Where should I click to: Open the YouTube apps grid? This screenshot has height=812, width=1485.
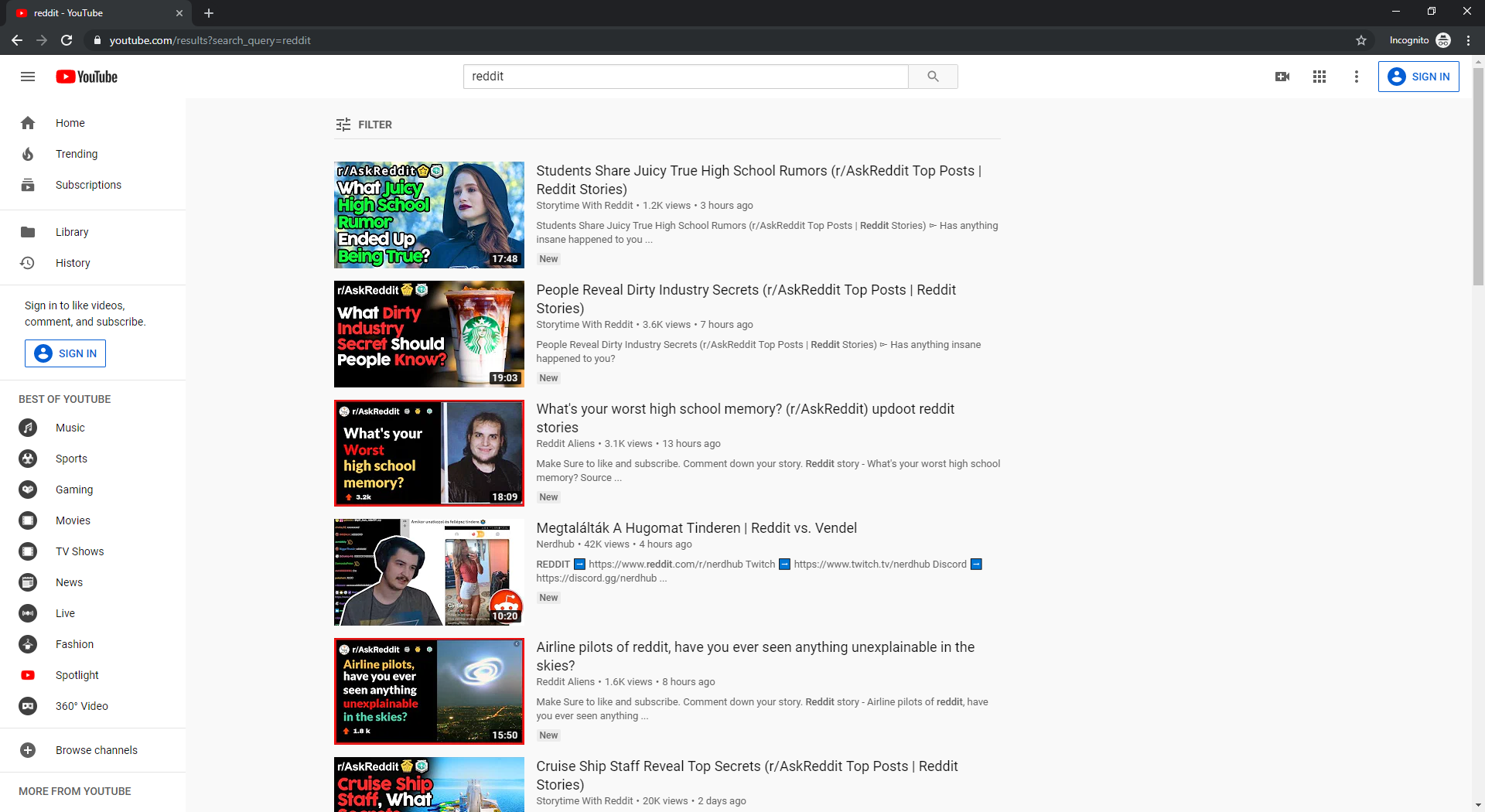click(x=1319, y=77)
